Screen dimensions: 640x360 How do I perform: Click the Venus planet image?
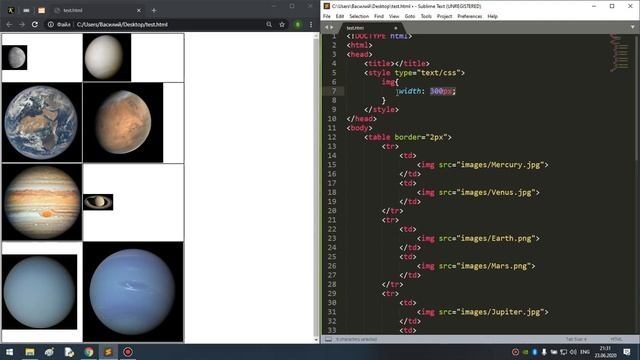coord(107,58)
